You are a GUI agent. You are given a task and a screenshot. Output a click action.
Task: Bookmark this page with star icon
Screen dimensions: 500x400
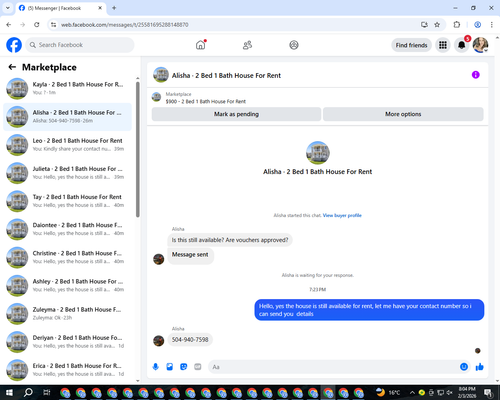(x=437, y=25)
